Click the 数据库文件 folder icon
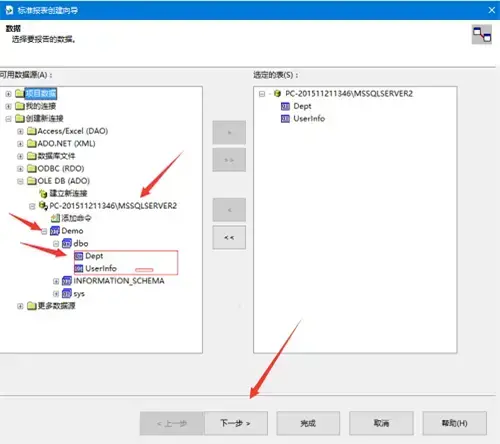Image resolution: width=500 pixels, height=444 pixels. (32, 156)
